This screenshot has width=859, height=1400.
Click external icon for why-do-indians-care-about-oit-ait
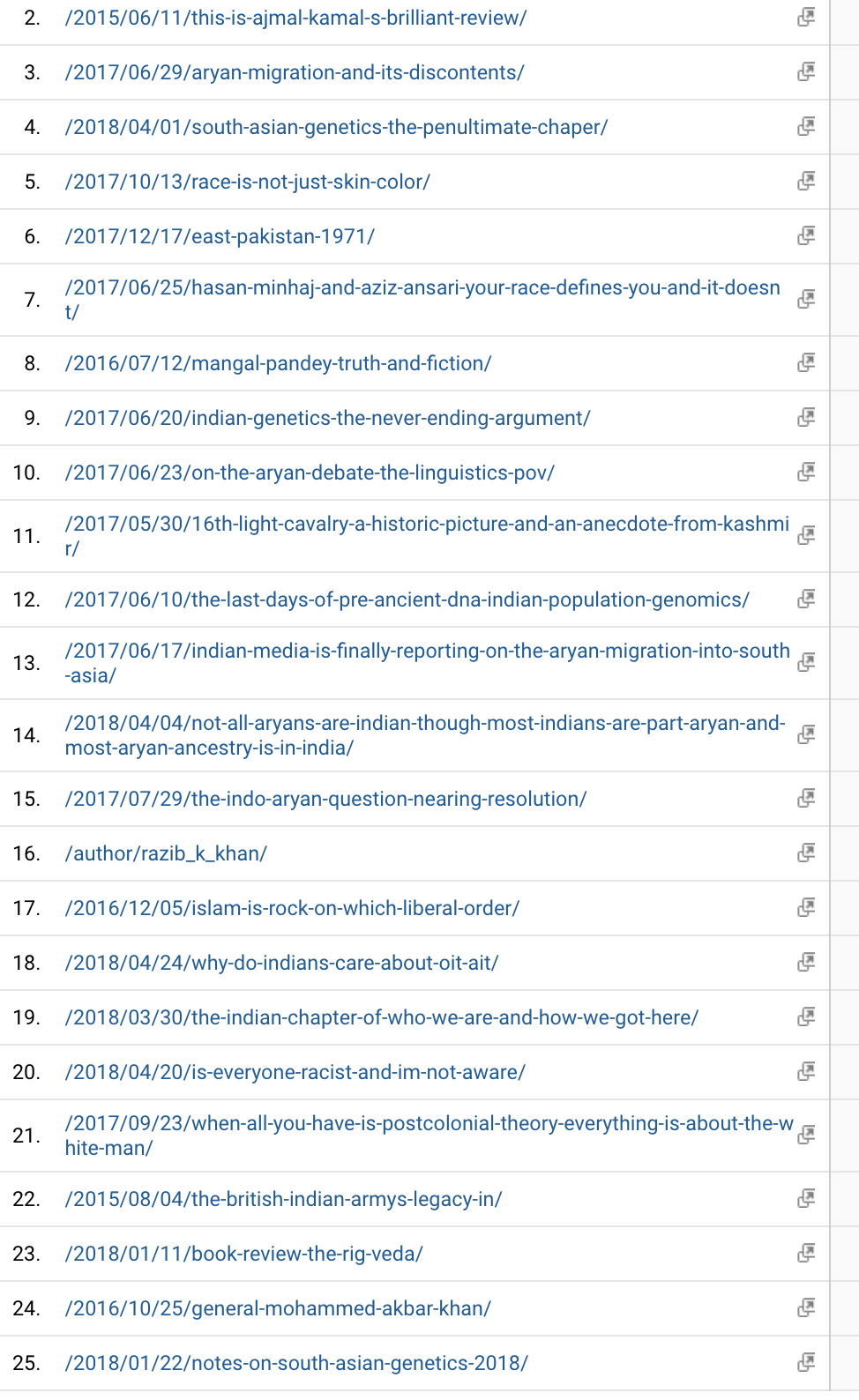point(805,963)
